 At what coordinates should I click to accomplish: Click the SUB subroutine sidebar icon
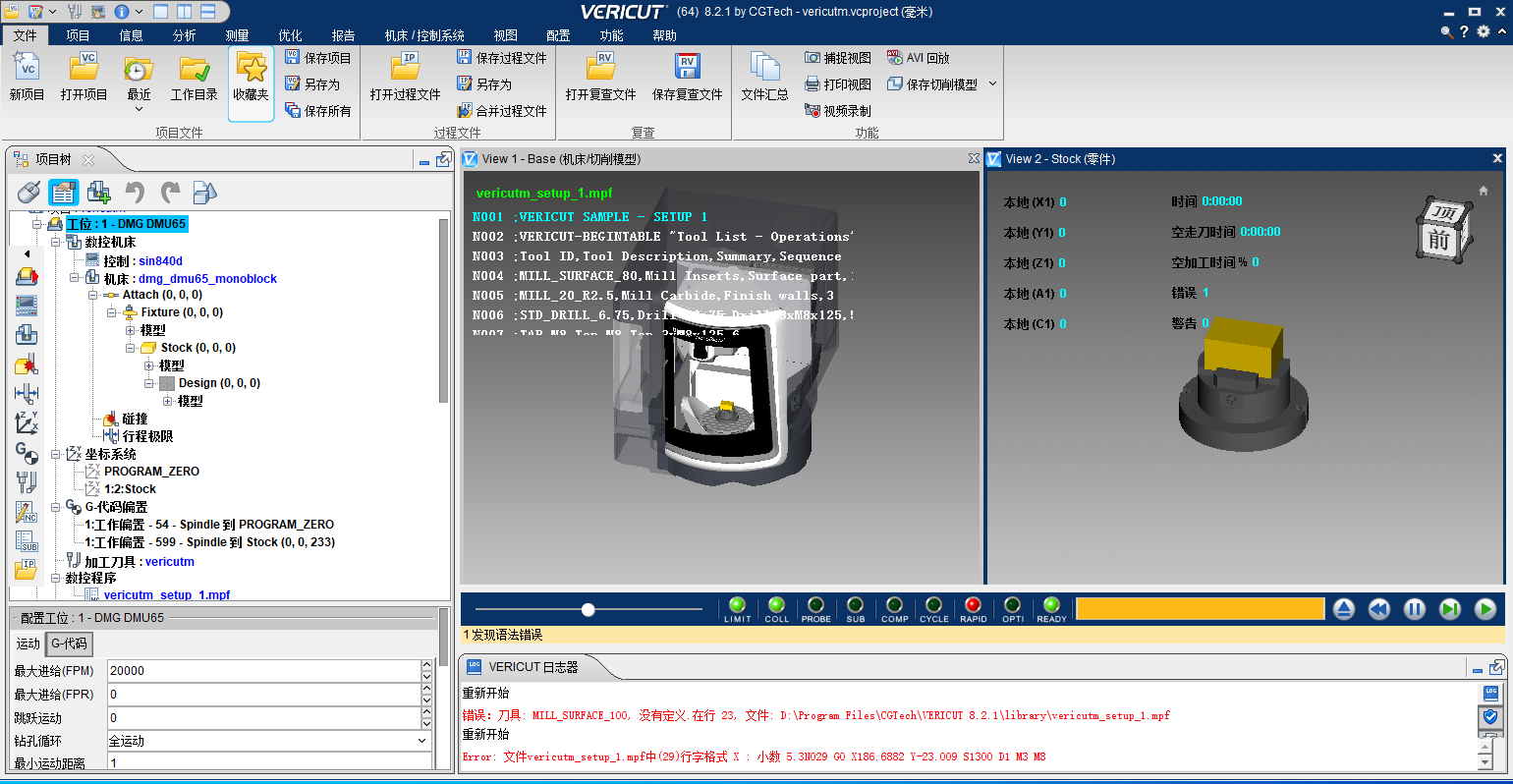[27, 540]
